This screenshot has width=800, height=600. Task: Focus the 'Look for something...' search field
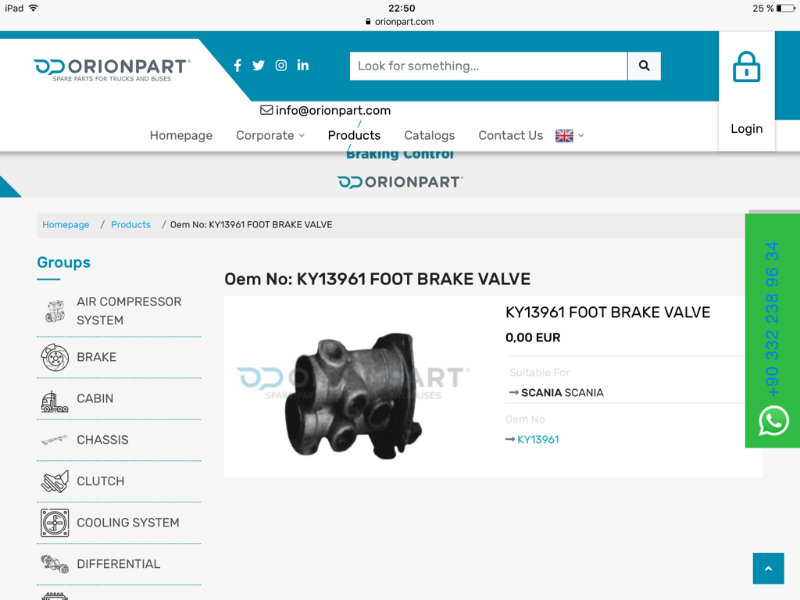click(488, 66)
